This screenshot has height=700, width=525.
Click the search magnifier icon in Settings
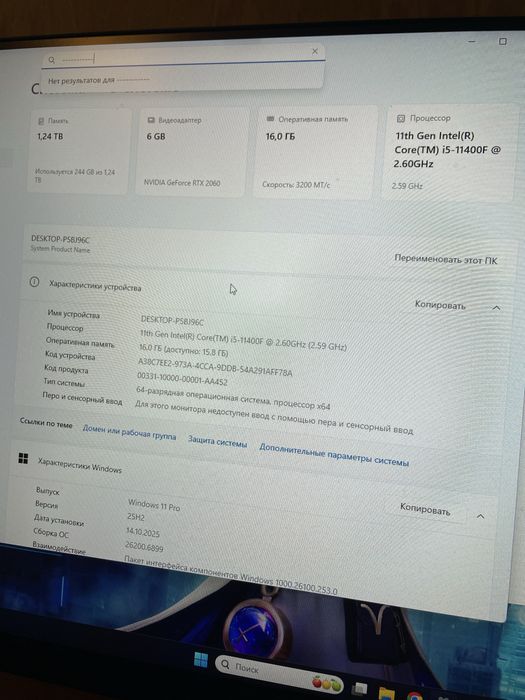point(52,60)
